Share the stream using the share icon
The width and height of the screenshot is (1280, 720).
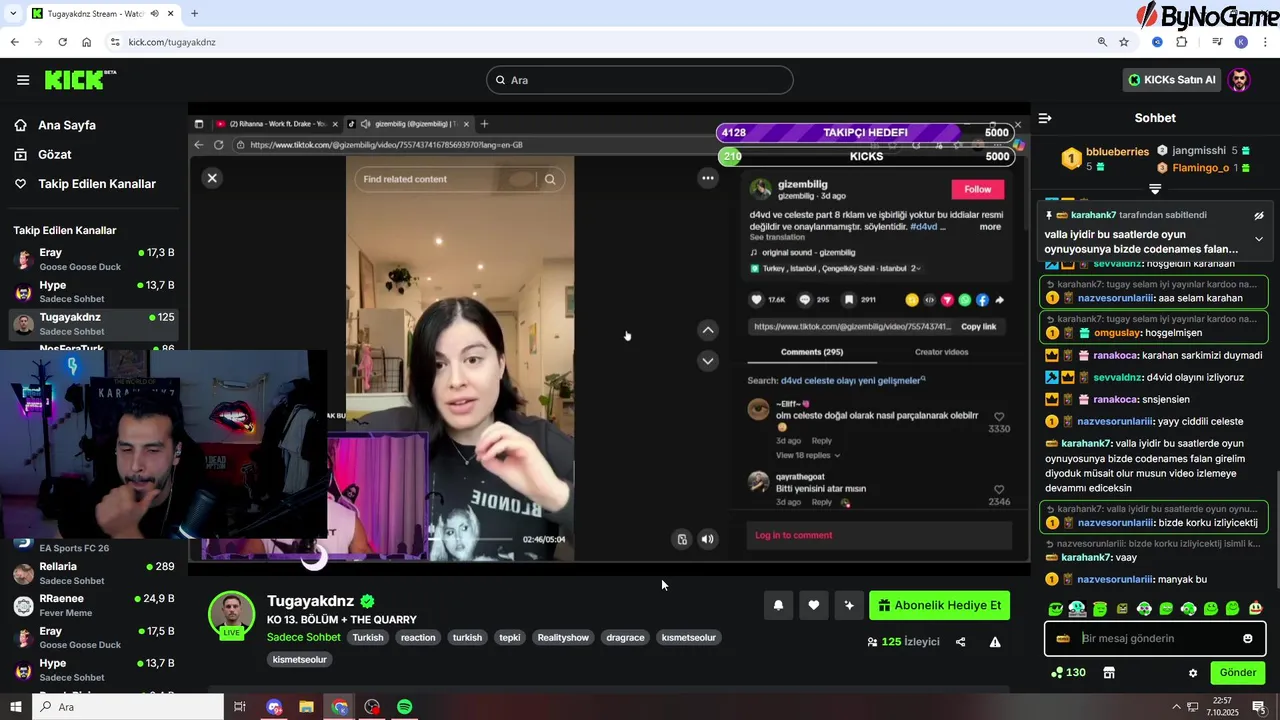click(960, 642)
